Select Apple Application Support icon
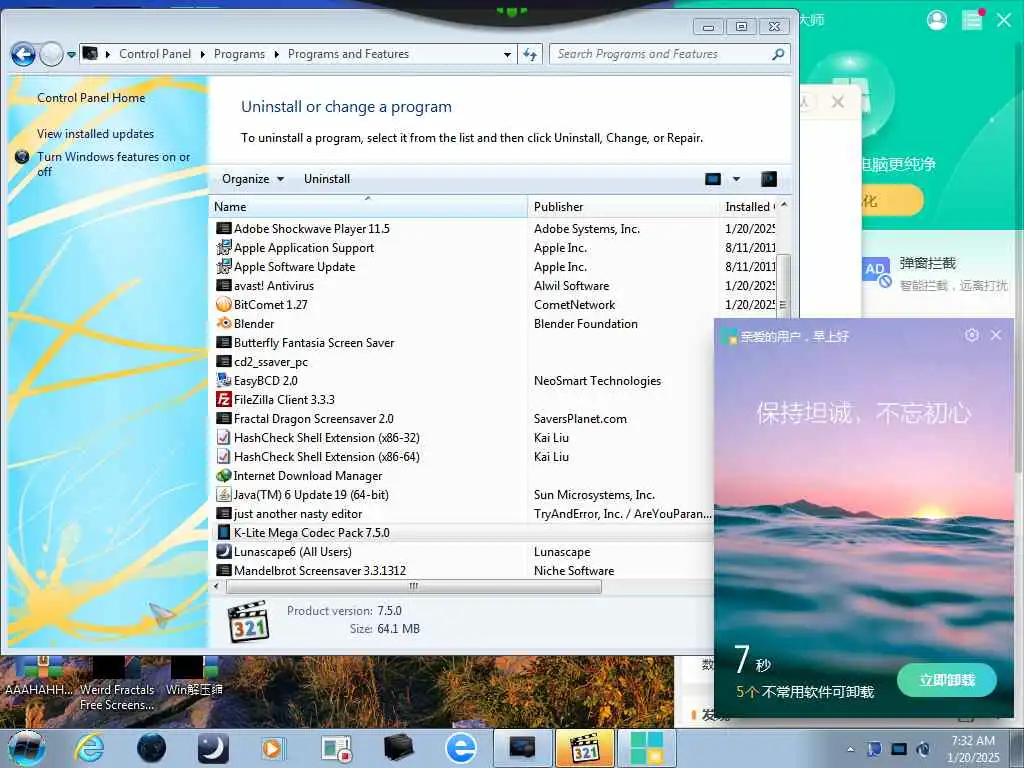Screen dimensions: 1024x768 coord(224,248)
